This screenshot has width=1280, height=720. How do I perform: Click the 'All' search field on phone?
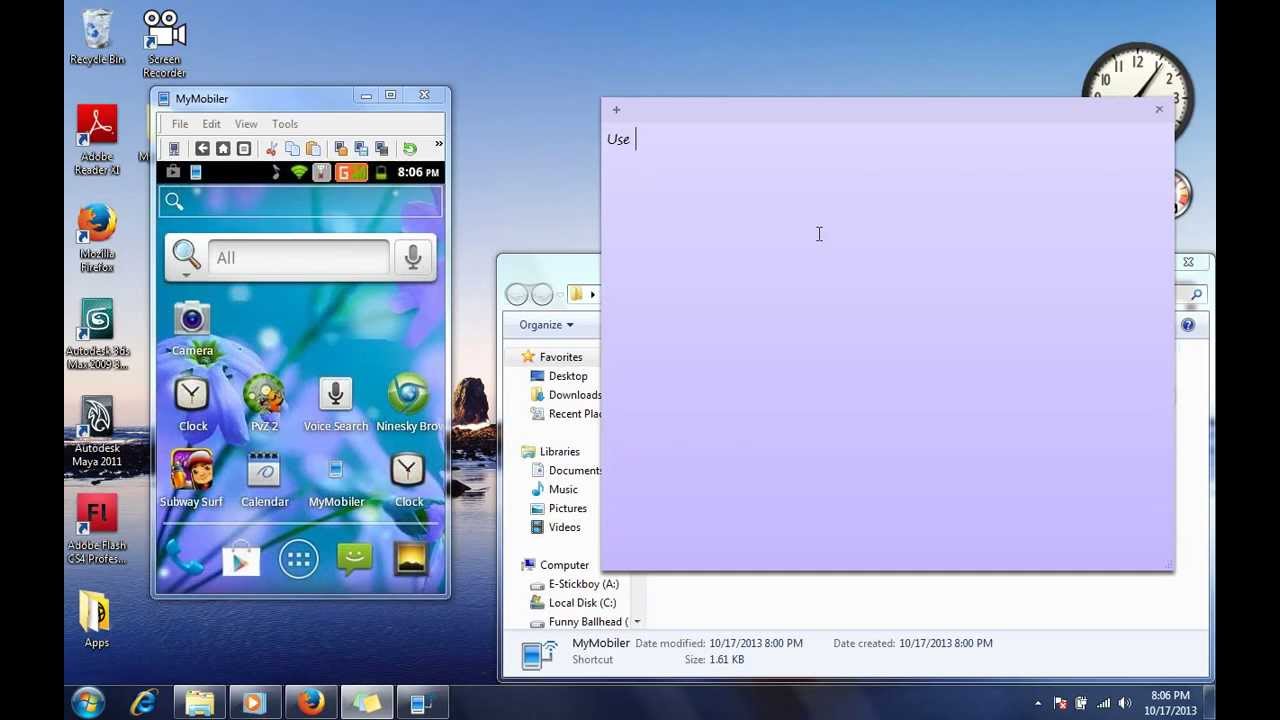point(298,258)
